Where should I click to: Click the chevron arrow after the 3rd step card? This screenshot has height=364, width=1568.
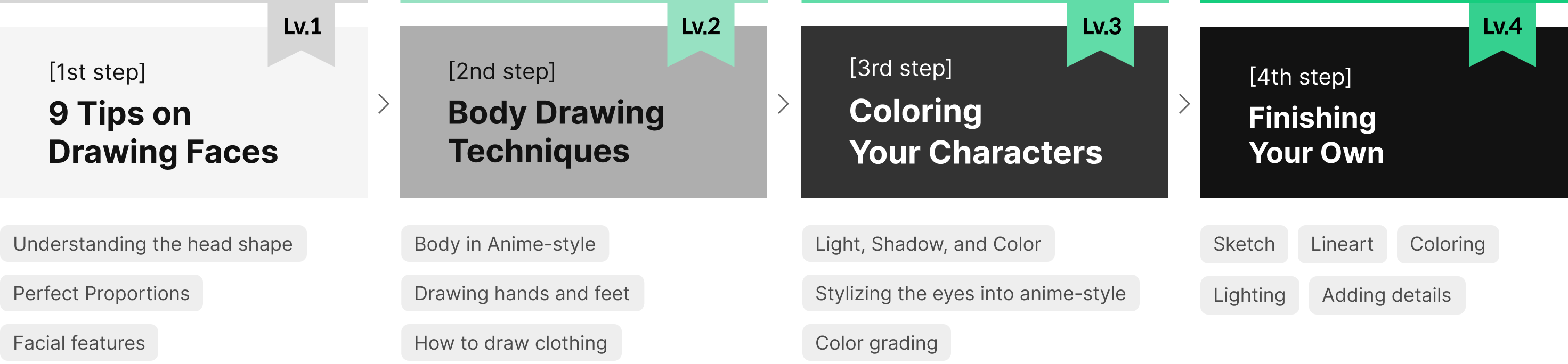[1184, 104]
